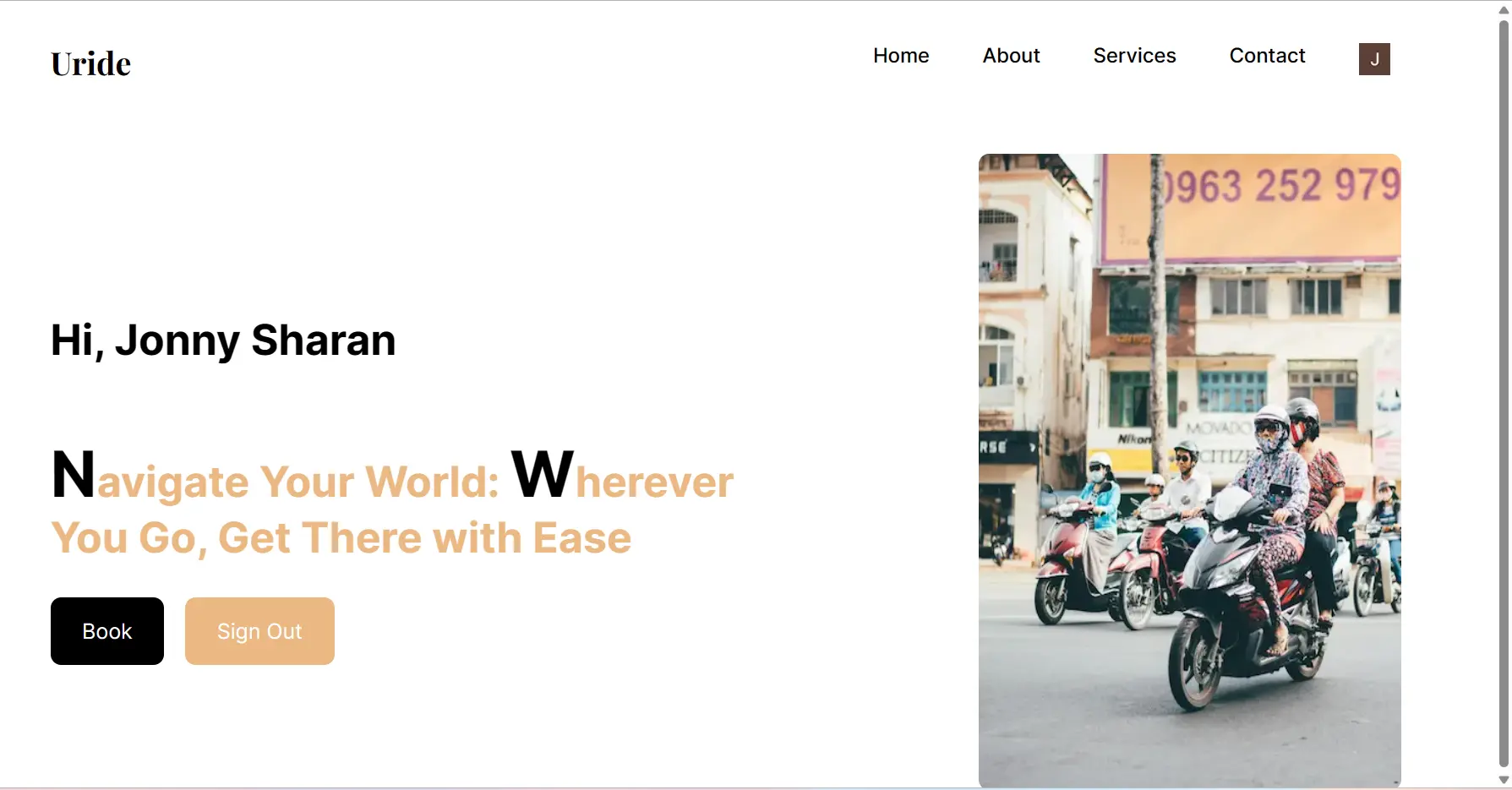Click the large black N letter

coord(73,475)
